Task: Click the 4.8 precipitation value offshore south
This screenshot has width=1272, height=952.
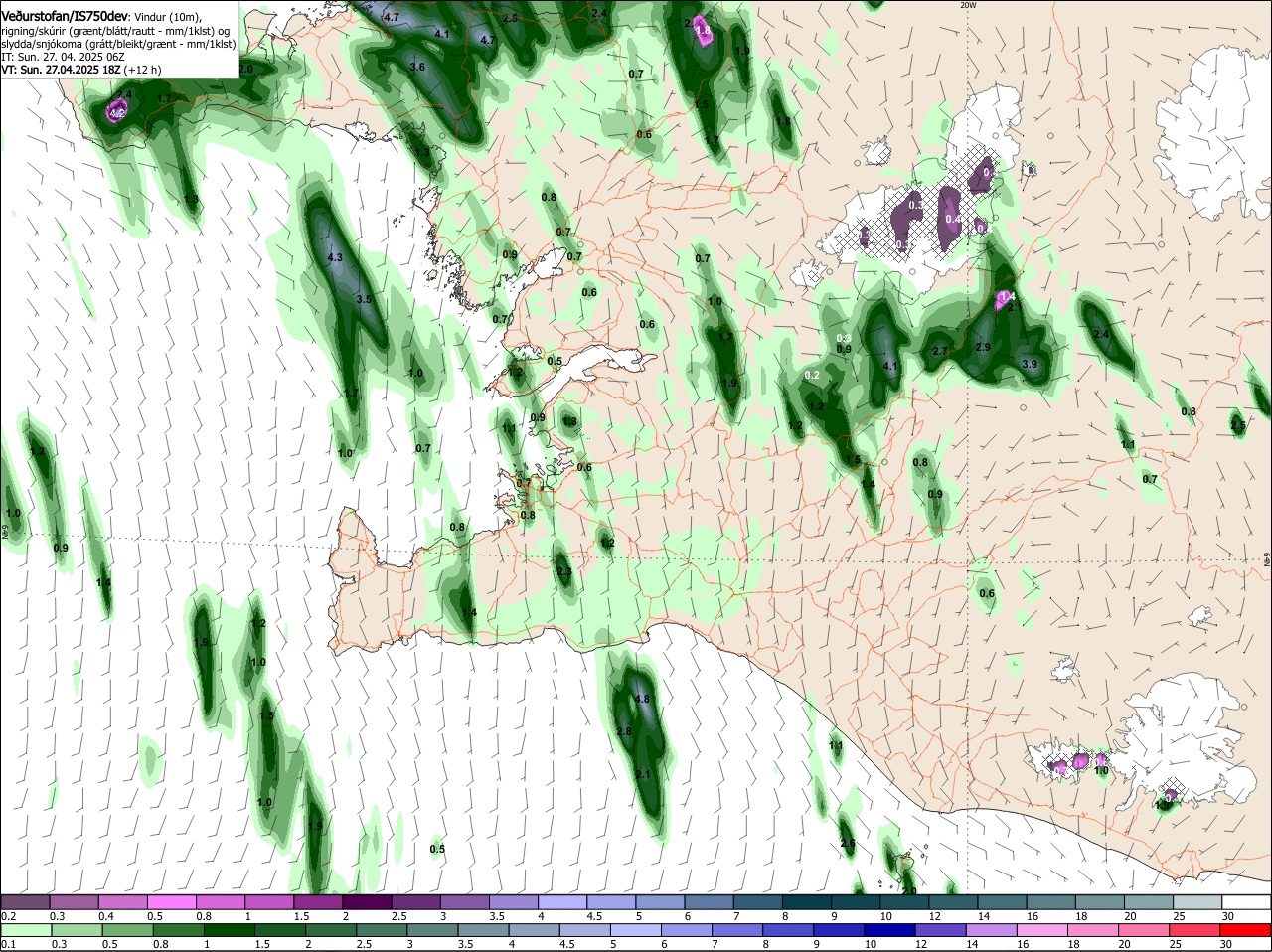Action: click(x=641, y=699)
